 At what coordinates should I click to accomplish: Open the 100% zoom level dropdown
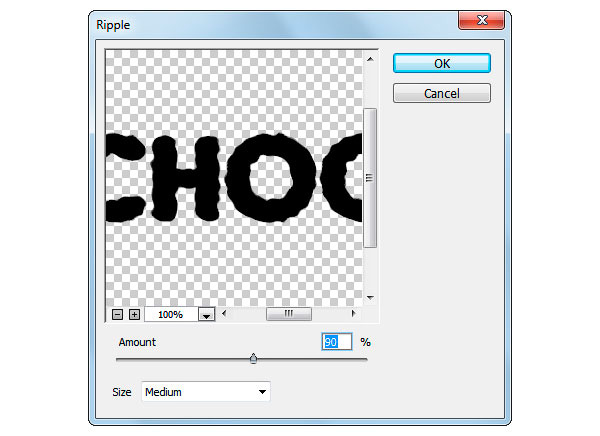coord(207,315)
